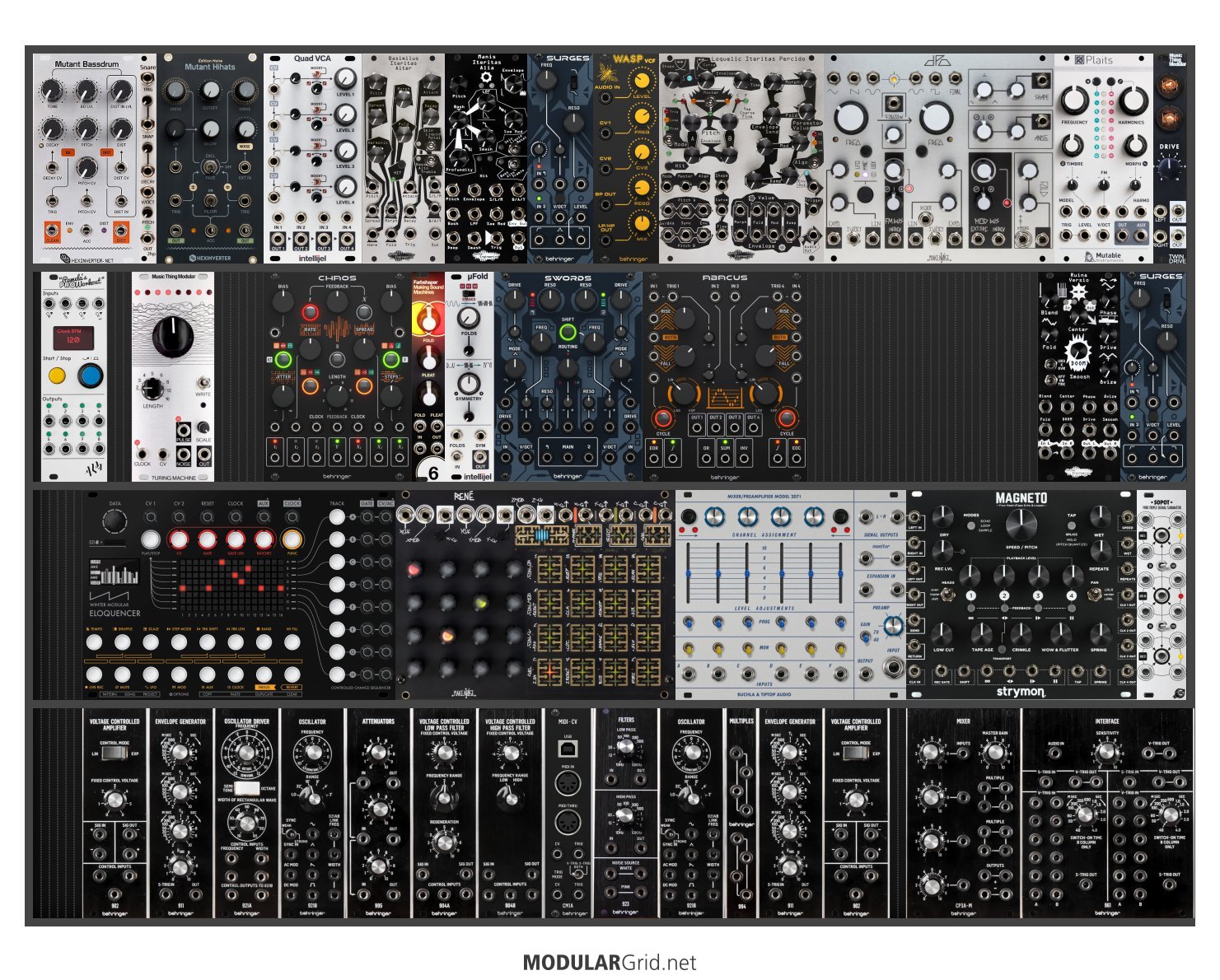Select Track A button on Eloquencer
The width and height of the screenshot is (1220, 980).
[337, 517]
